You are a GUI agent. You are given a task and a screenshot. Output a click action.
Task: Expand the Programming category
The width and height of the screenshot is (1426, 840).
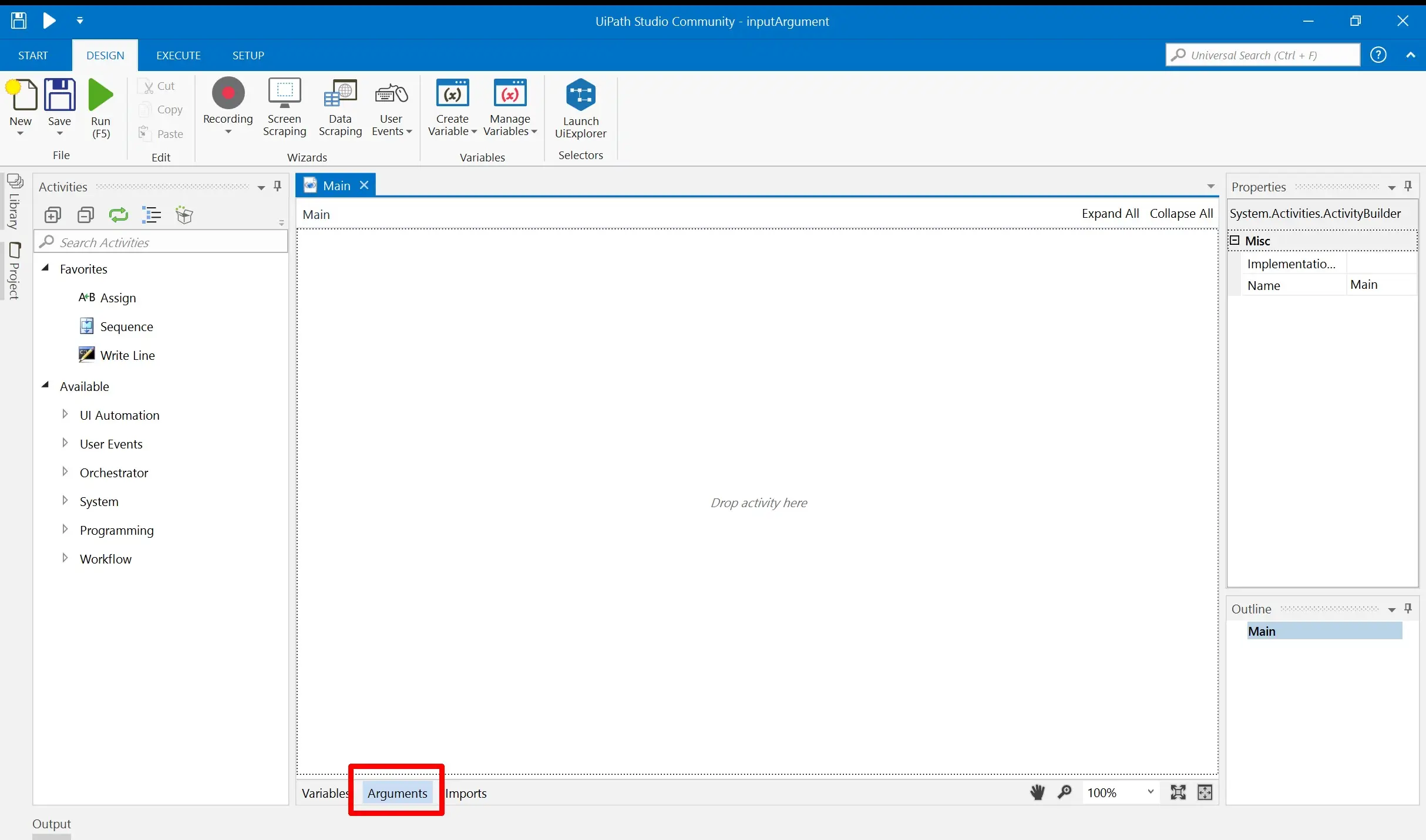pos(65,529)
